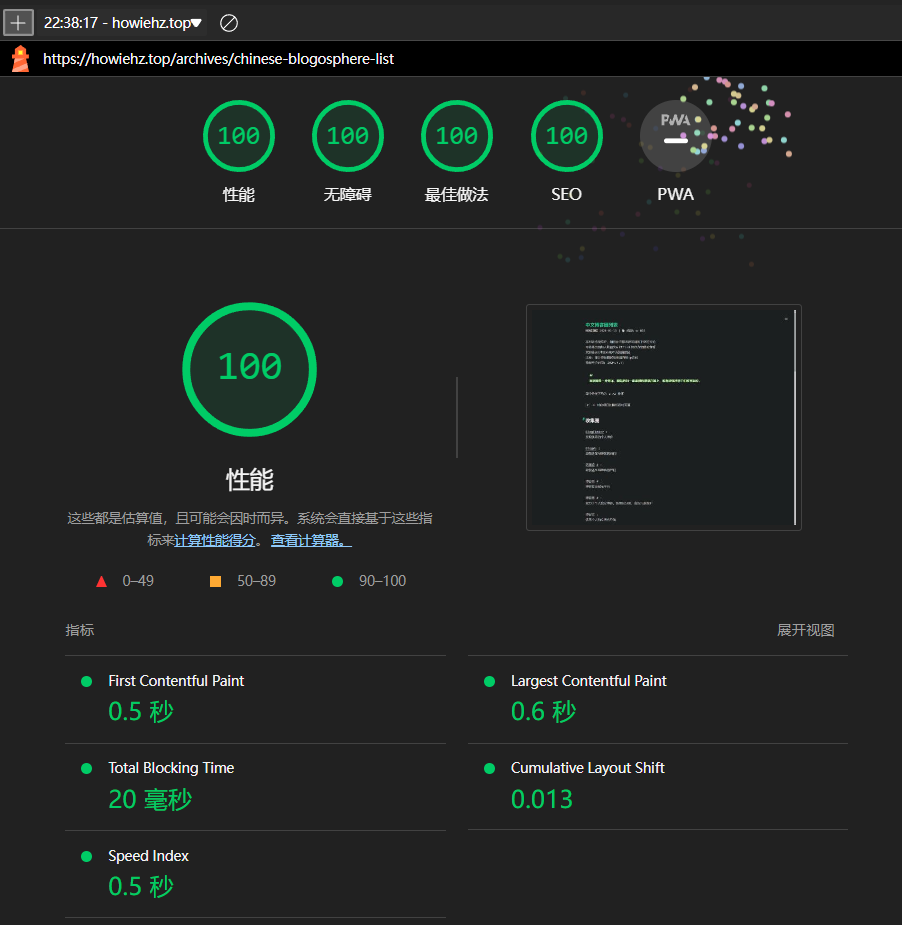902x925 pixels.
Task: Open the 计算性能得分 link
Action: pyautogui.click(x=215, y=541)
